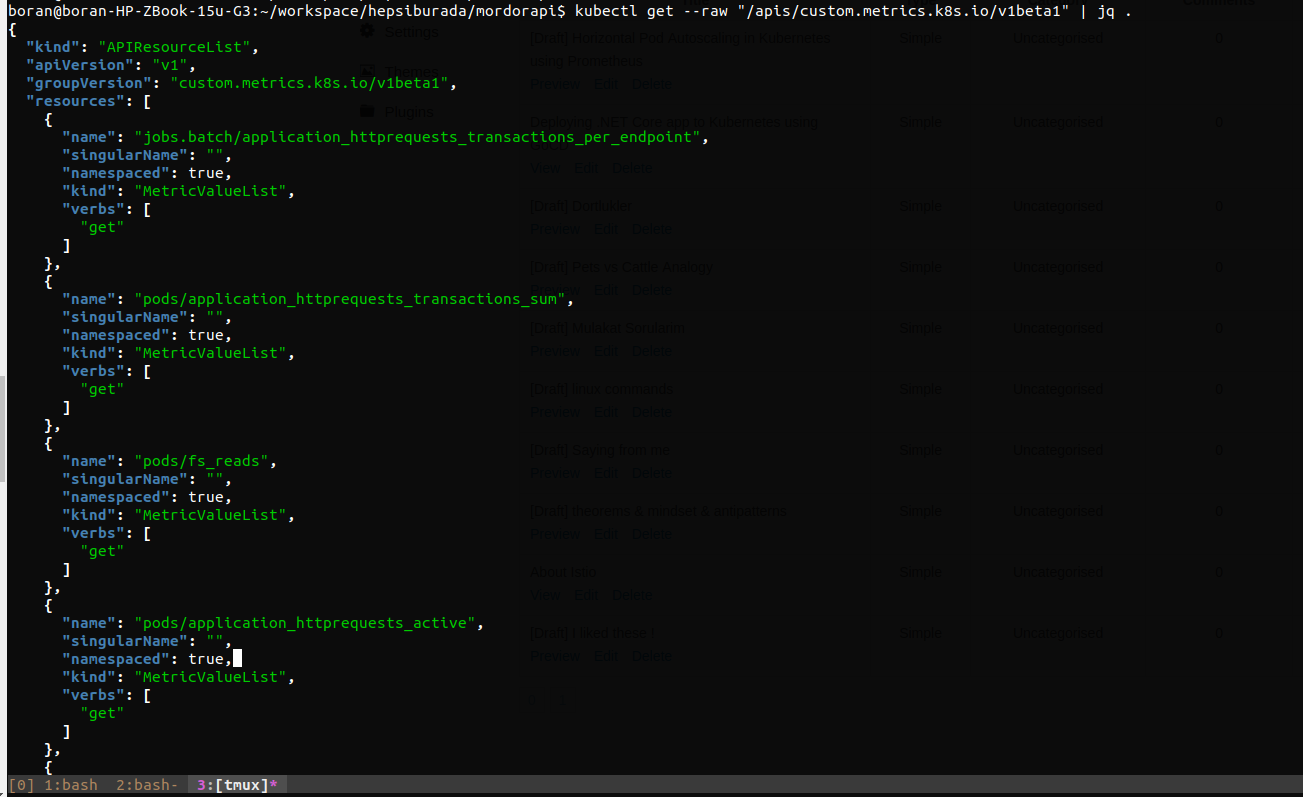Click the tmux session indicator [0]

point(21,785)
